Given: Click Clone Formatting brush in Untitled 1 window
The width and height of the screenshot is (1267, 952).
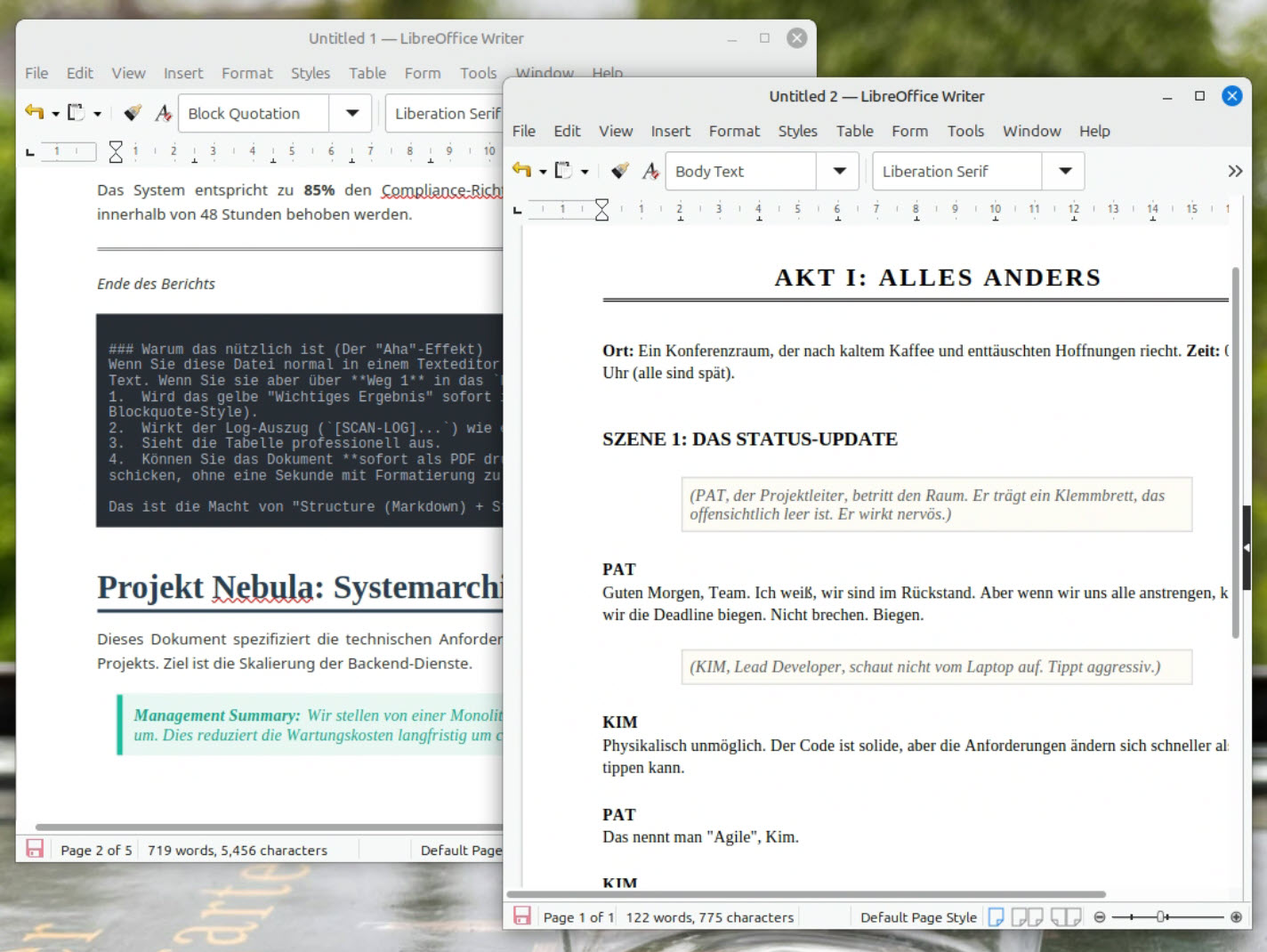Looking at the screenshot, I should [x=133, y=113].
